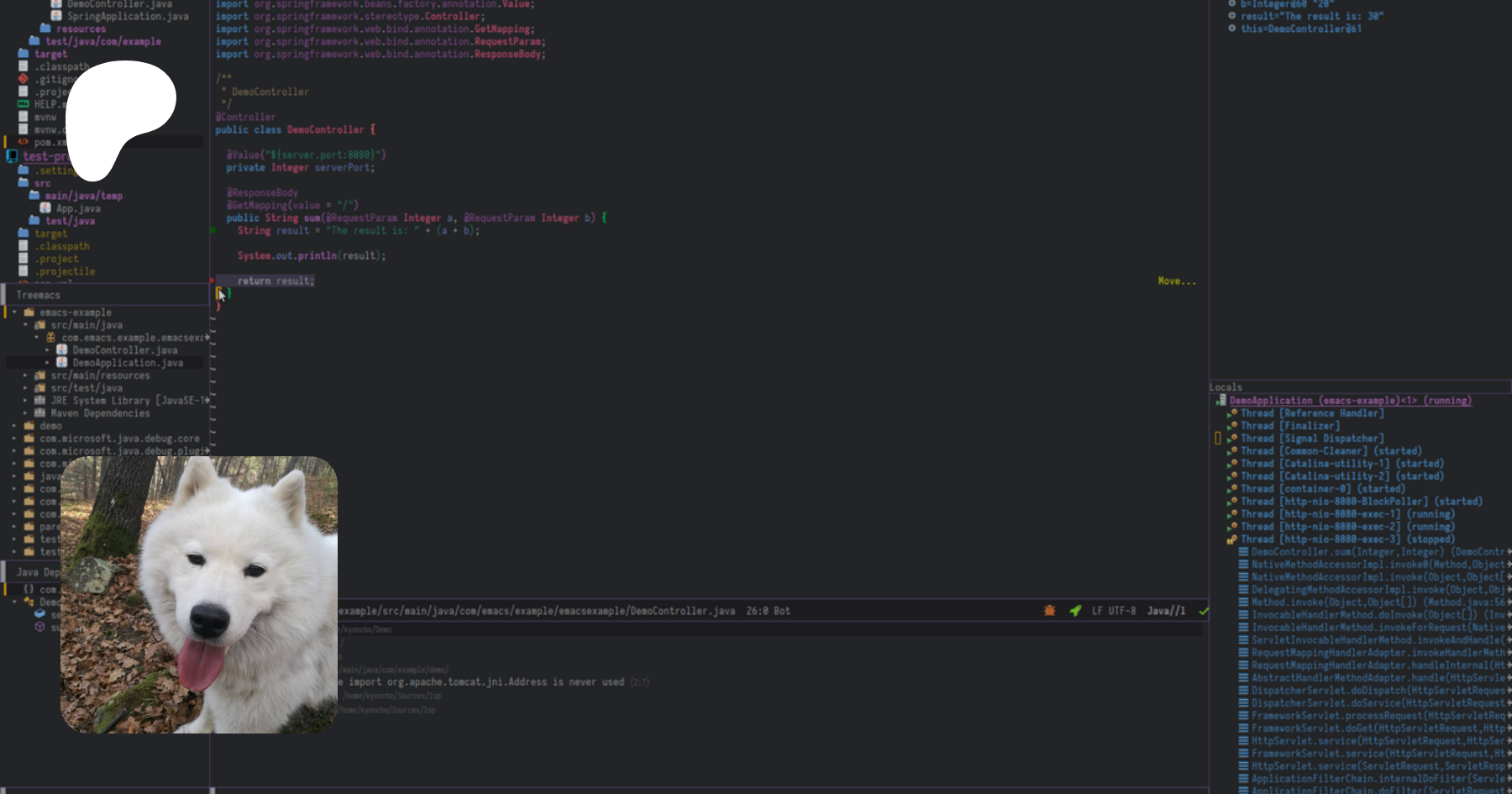1512x794 pixels.
Task: Collapse the emacs-example project node
Action: coord(14,313)
